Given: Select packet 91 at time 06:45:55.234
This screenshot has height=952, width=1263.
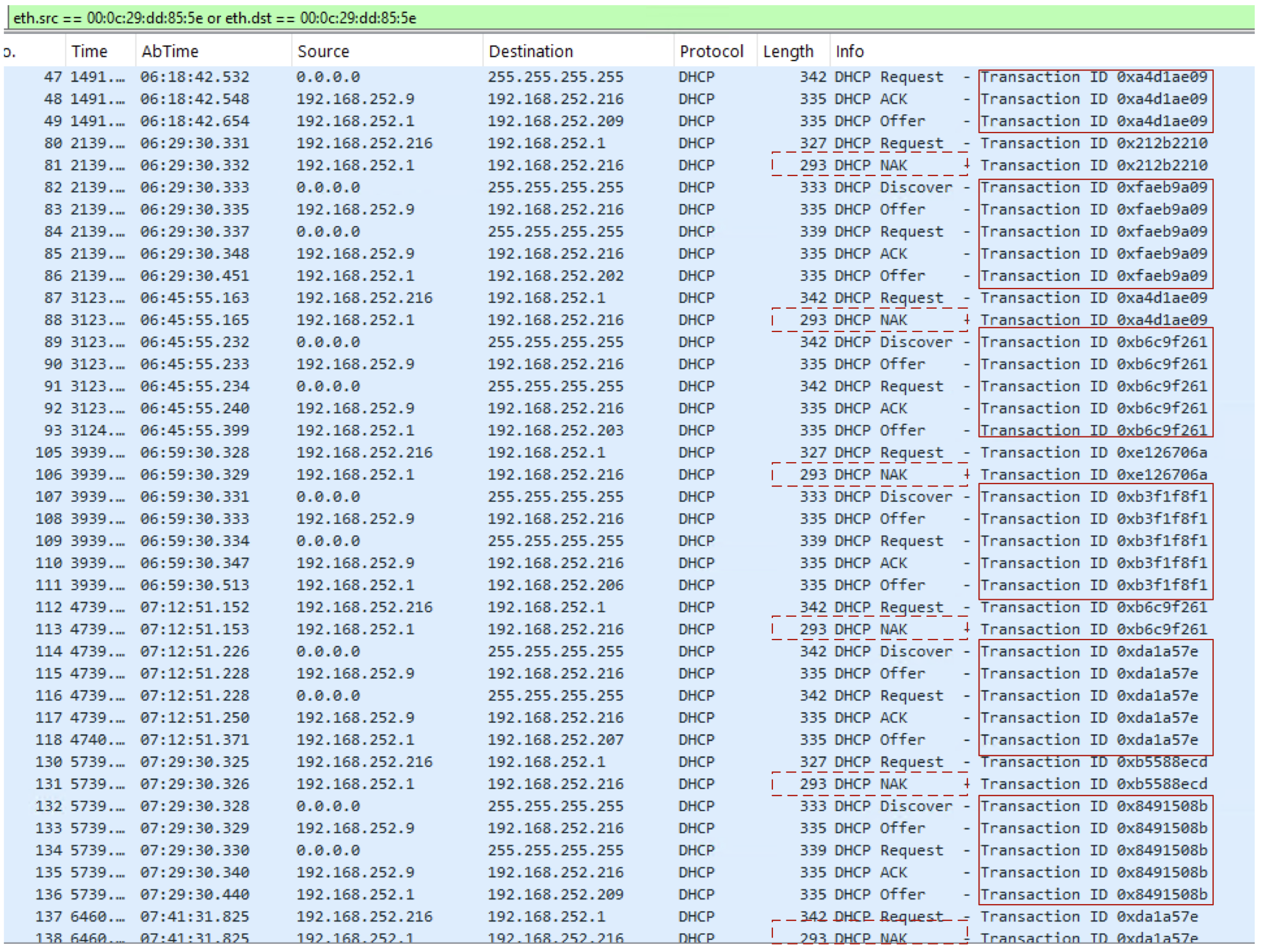Looking at the screenshot, I should (629, 386).
